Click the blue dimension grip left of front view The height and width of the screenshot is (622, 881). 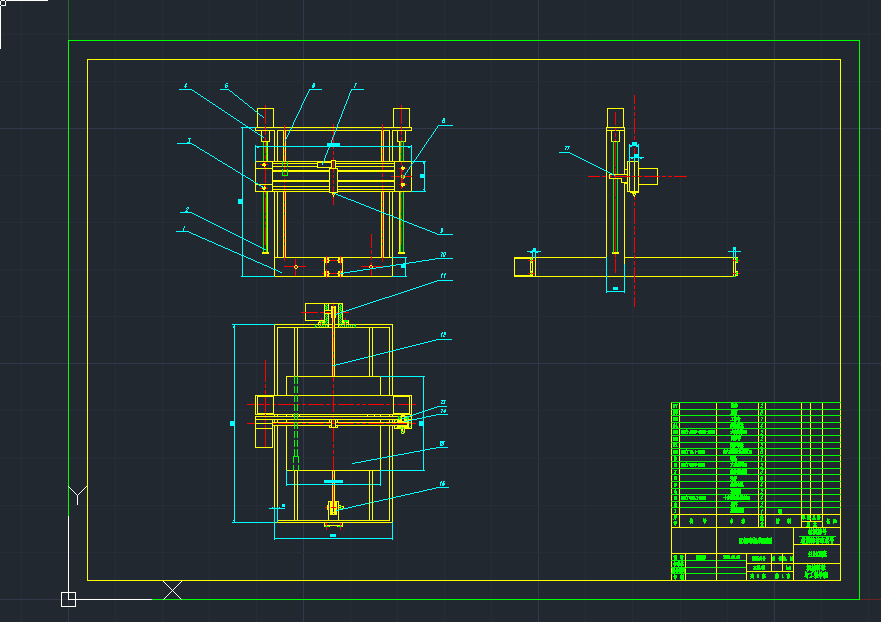[241, 201]
